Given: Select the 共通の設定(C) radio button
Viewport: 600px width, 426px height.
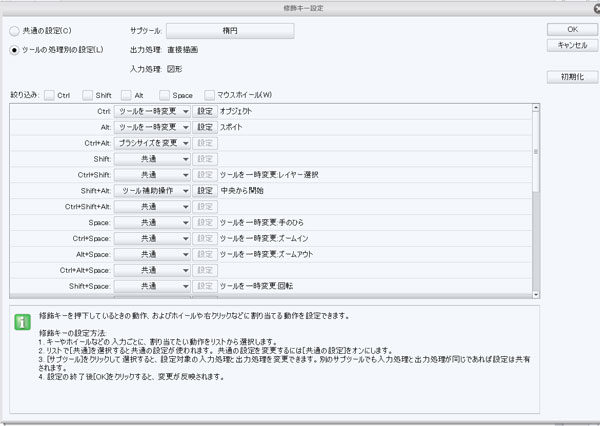Looking at the screenshot, I should tap(14, 31).
